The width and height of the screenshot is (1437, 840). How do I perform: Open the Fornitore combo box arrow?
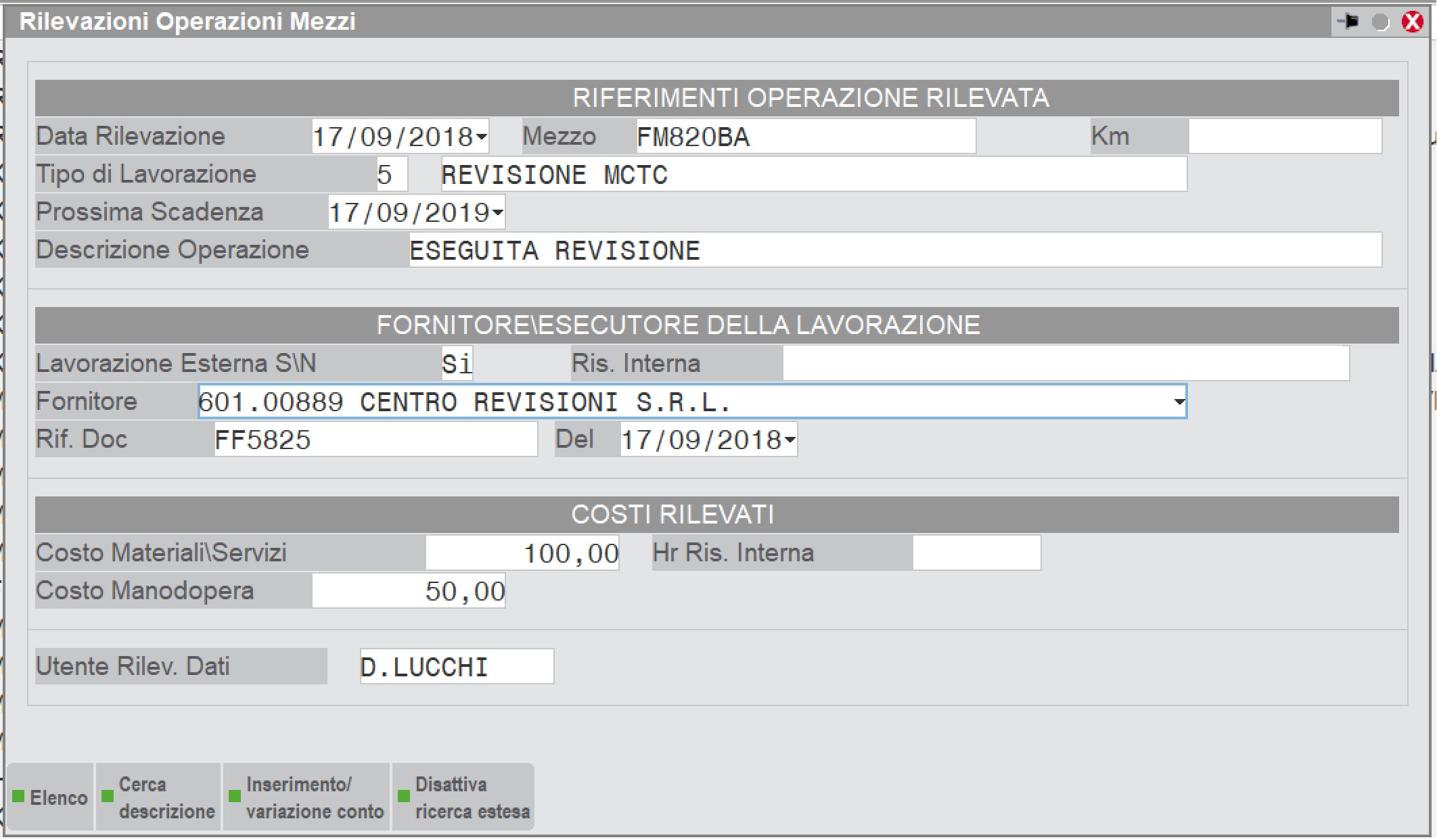[x=1179, y=402]
